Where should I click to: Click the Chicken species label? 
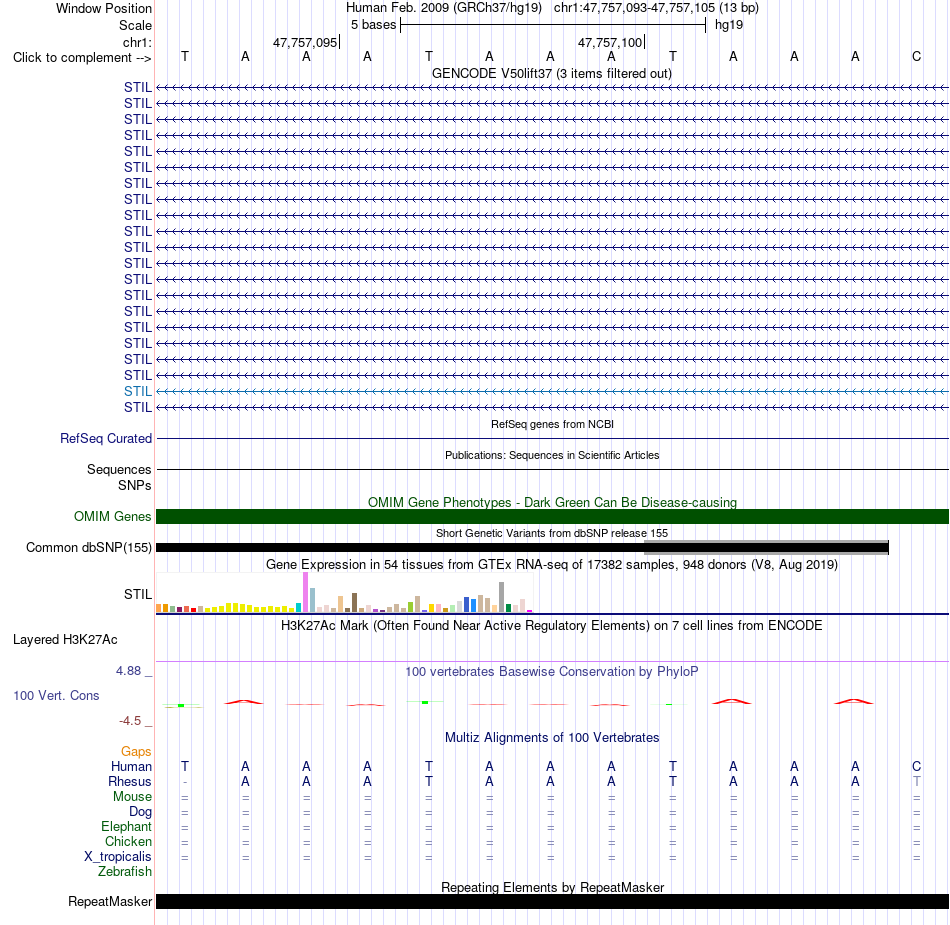[x=128, y=841]
